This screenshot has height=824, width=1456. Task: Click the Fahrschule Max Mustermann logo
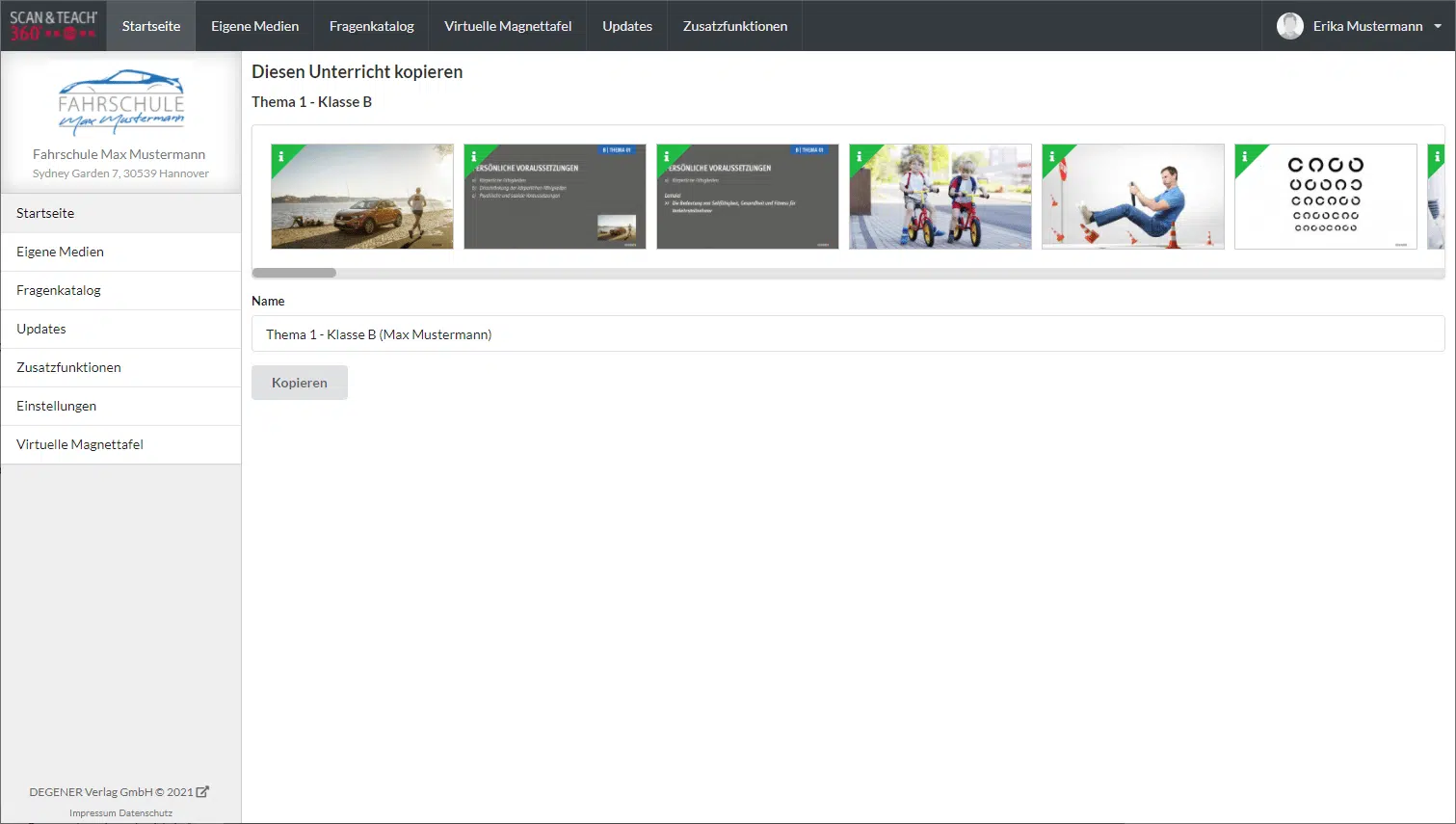[x=120, y=102]
